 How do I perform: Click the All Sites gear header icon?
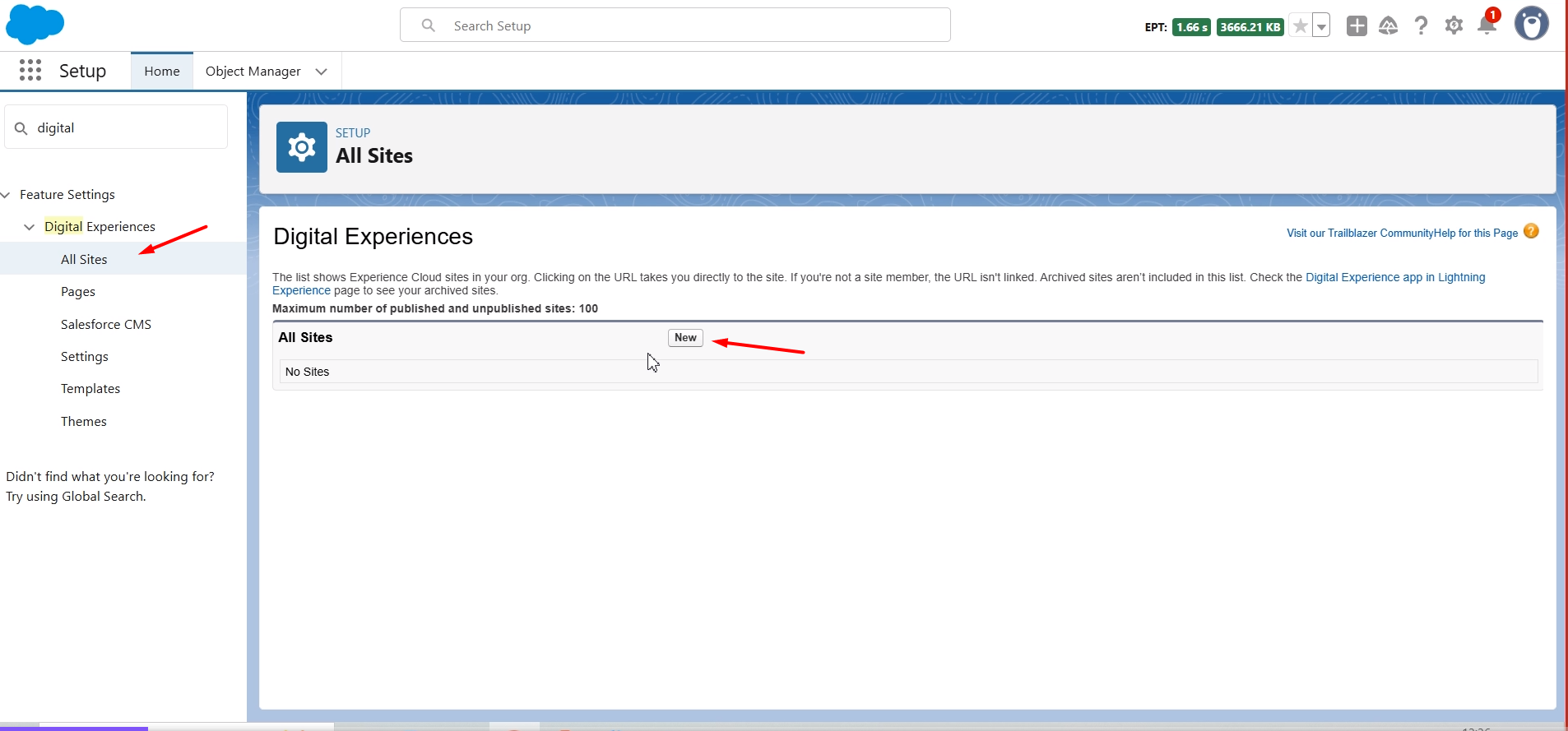click(302, 147)
